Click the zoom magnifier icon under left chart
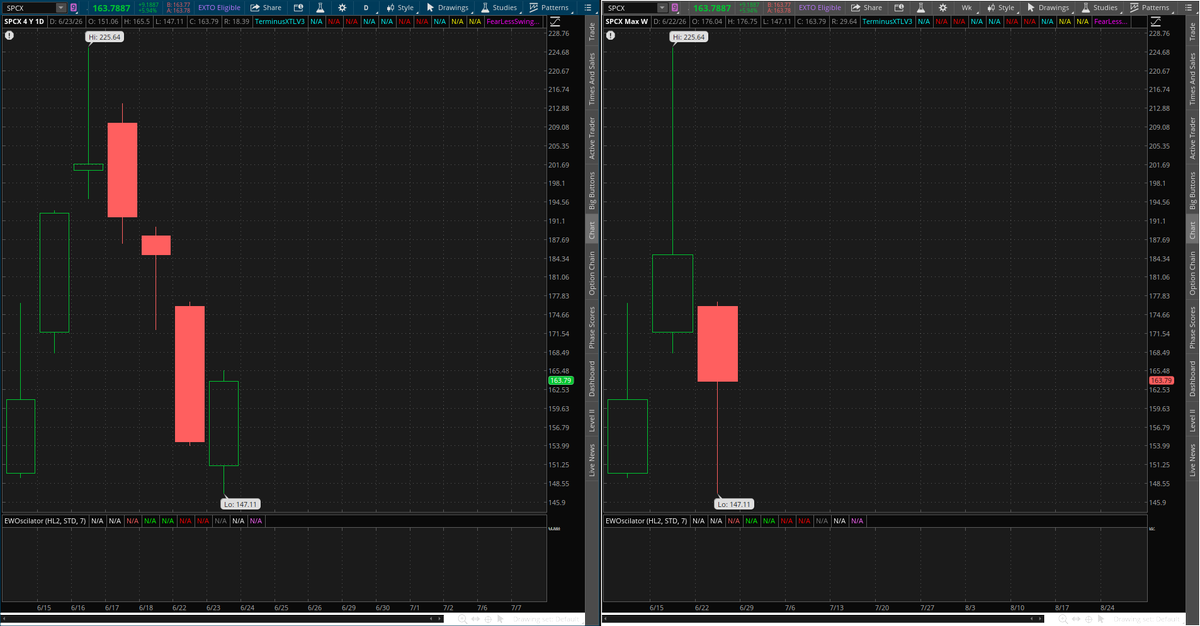Viewport: 1200px width, 626px height. click(x=462, y=619)
